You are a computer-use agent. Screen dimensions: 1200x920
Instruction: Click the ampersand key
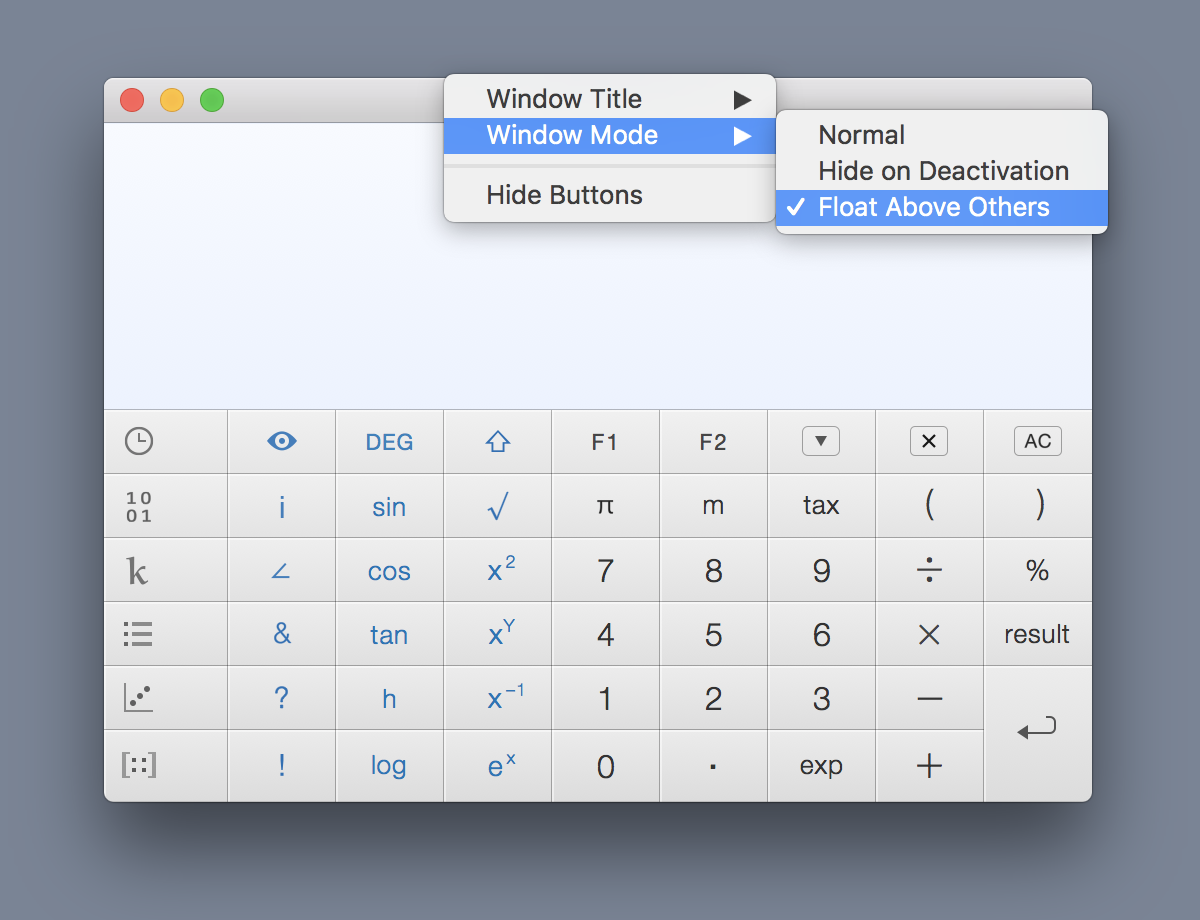click(282, 634)
